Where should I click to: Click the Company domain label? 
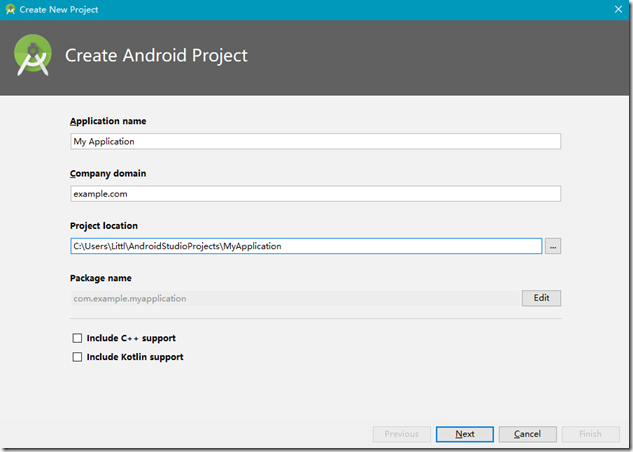pyautogui.click(x=108, y=174)
